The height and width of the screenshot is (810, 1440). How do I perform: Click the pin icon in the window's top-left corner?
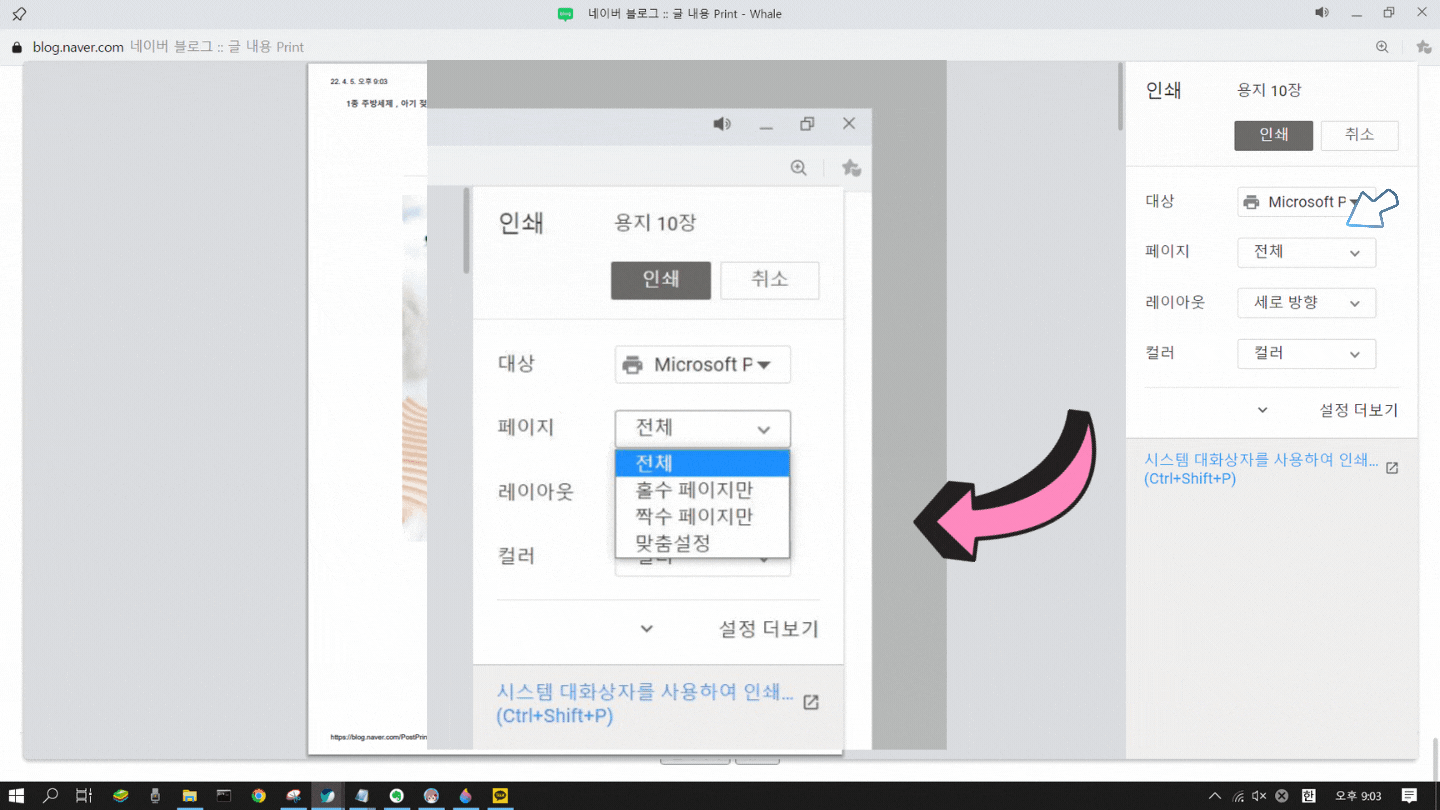click(x=17, y=13)
